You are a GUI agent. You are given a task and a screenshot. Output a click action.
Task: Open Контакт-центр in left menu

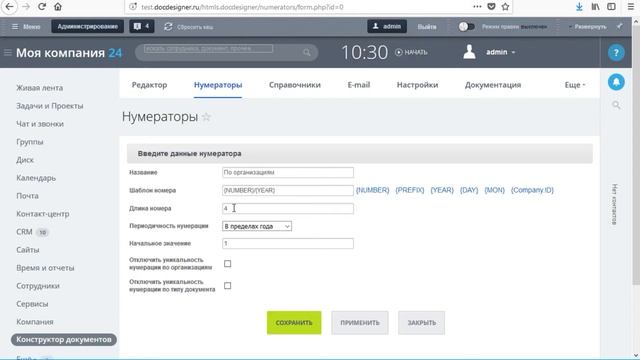tap(43, 214)
